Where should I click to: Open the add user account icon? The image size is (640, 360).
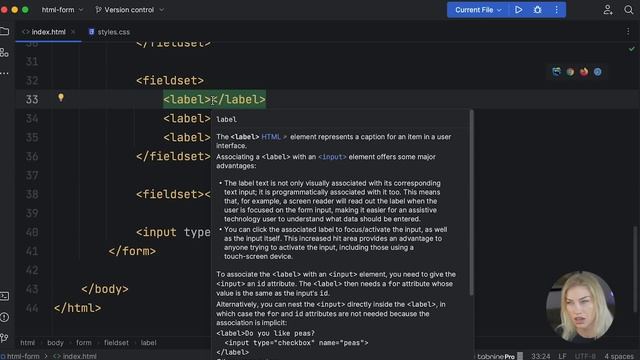point(608,10)
